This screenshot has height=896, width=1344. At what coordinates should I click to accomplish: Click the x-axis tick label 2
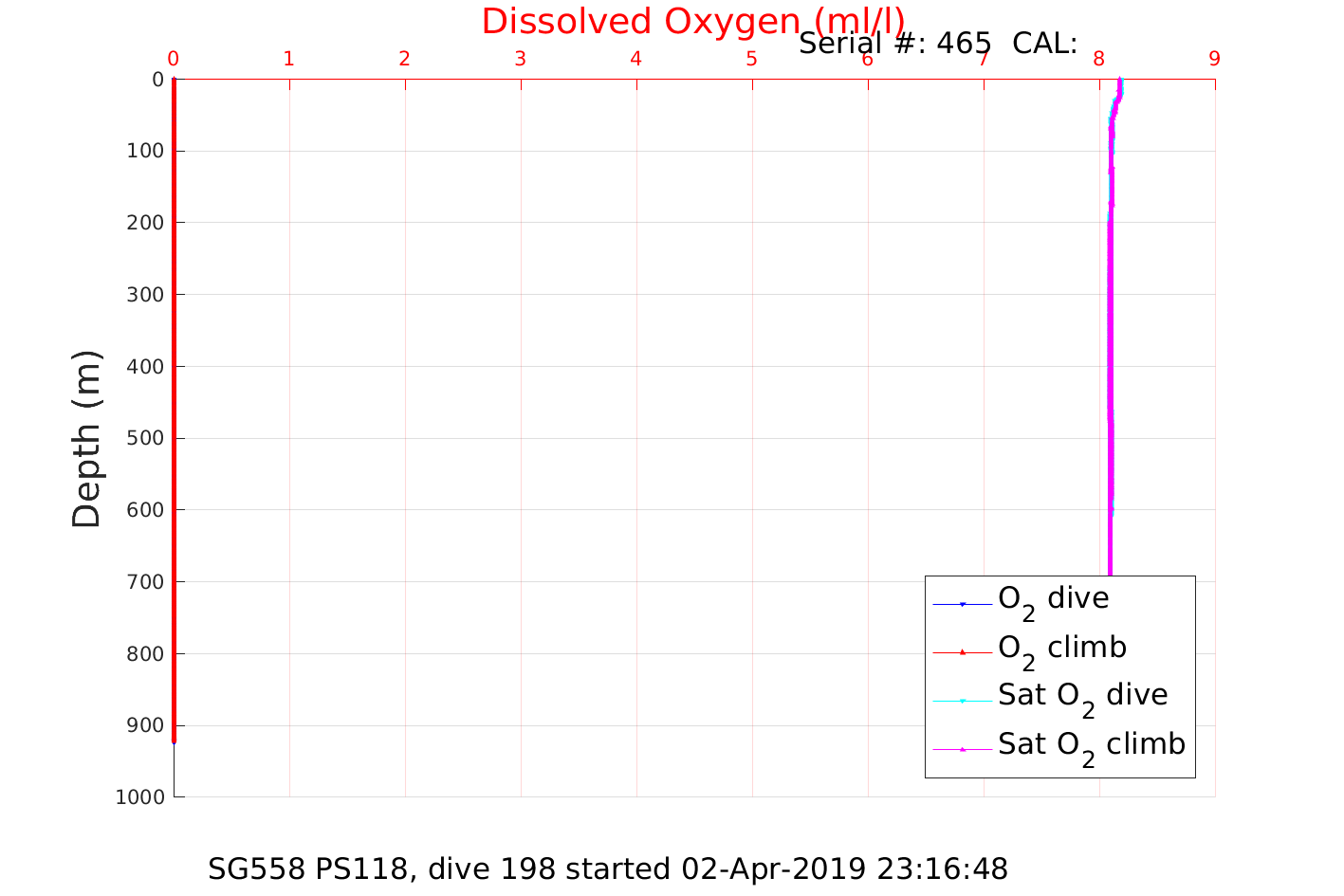404,59
